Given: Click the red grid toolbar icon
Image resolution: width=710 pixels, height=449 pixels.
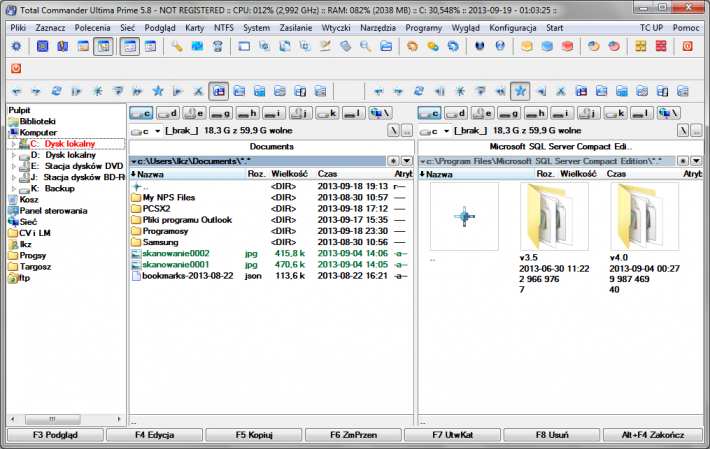Looking at the screenshot, I should click(661, 46).
